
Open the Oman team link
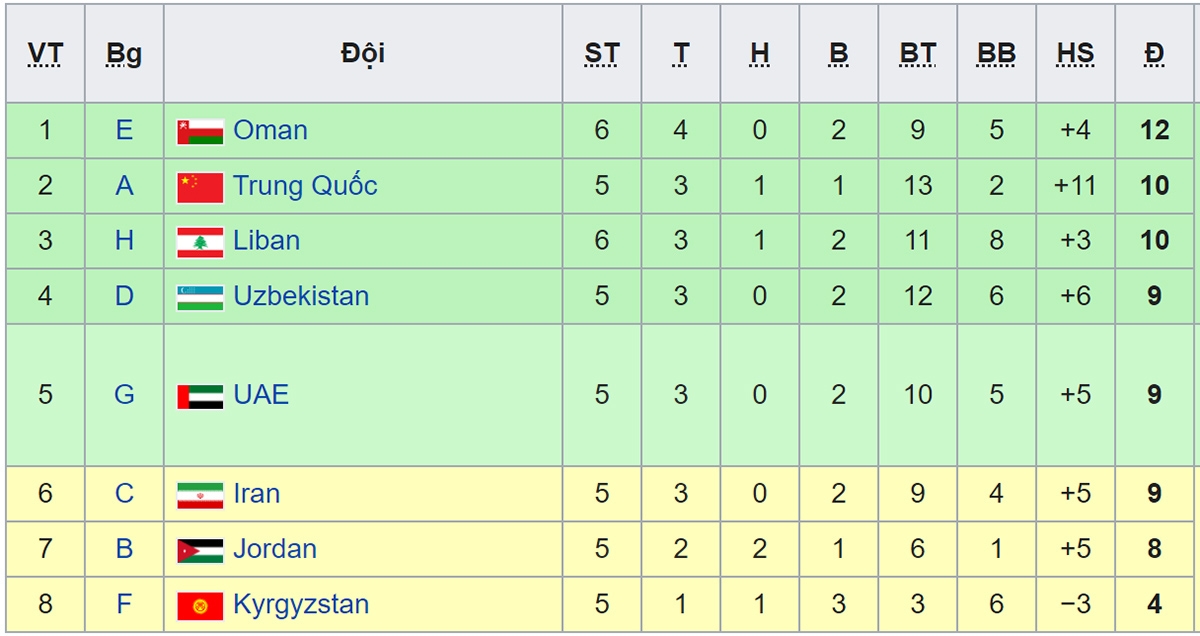[270, 130]
